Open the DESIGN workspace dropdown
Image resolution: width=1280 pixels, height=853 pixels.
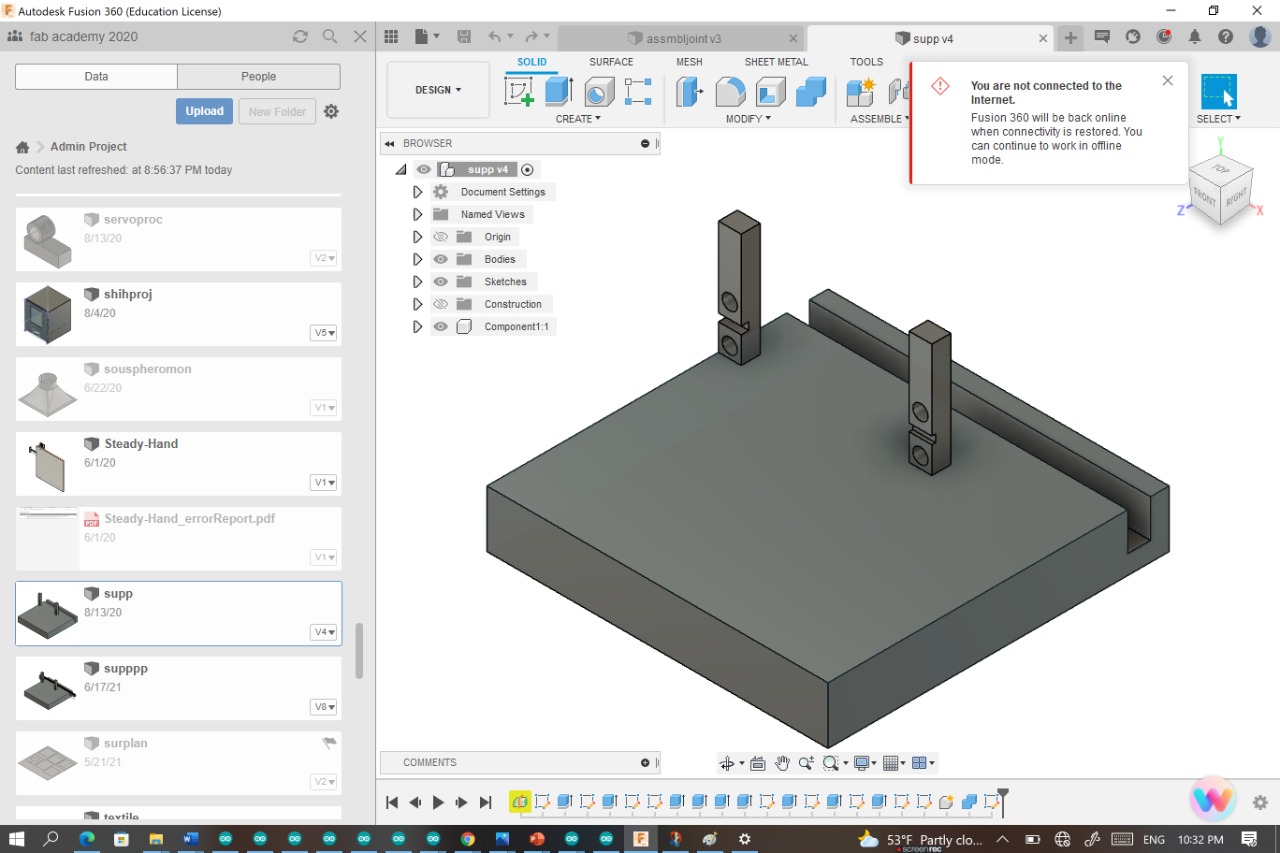pos(438,90)
